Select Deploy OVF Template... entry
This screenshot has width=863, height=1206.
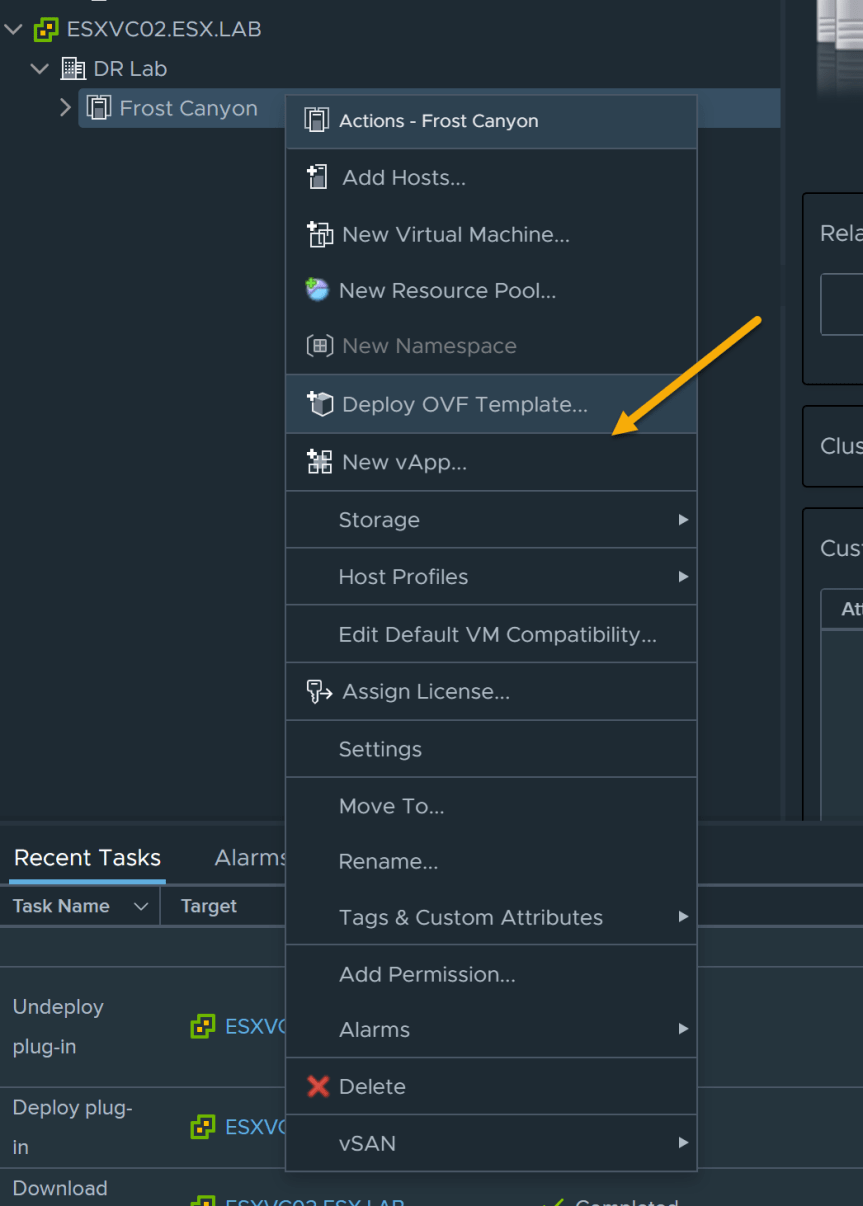point(491,404)
